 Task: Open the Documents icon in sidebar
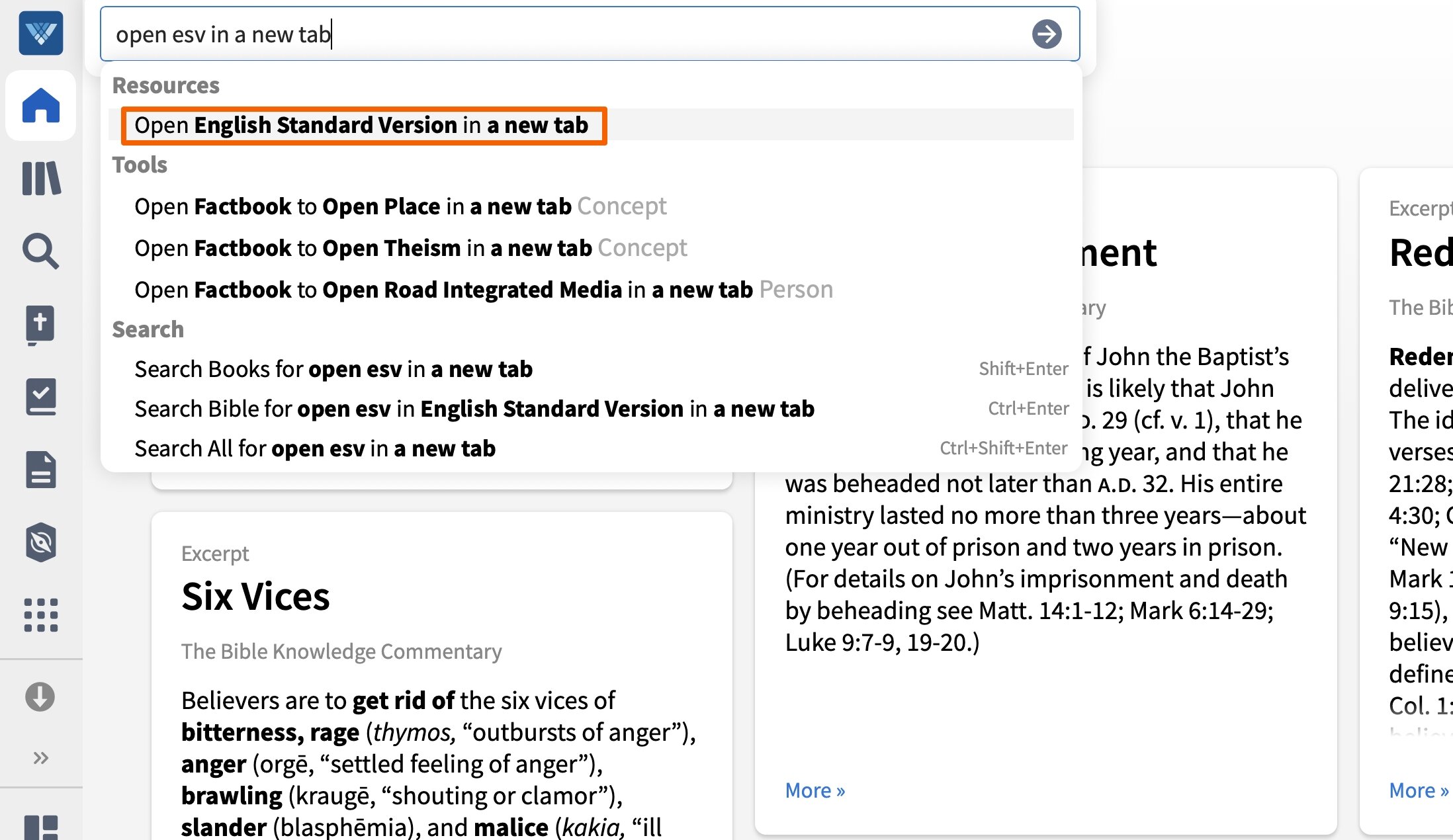[x=40, y=470]
